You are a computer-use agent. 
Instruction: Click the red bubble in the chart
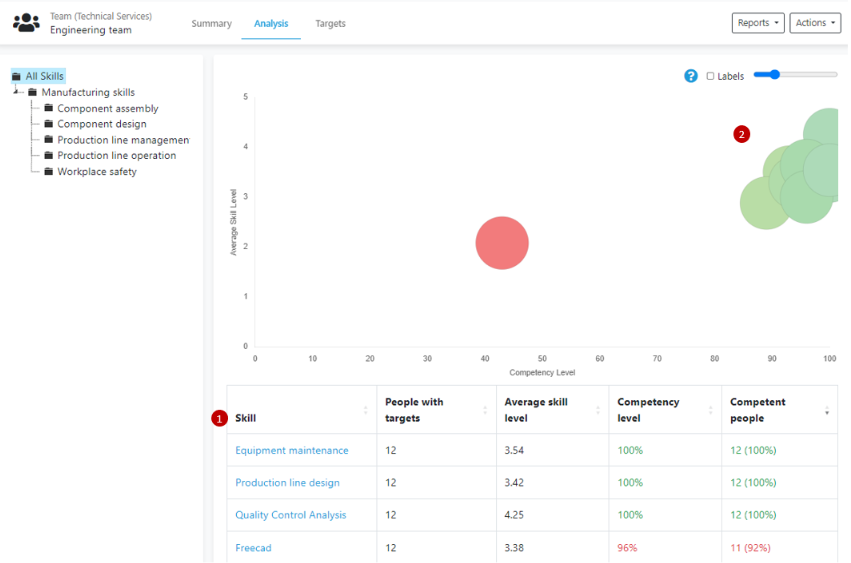coord(502,243)
